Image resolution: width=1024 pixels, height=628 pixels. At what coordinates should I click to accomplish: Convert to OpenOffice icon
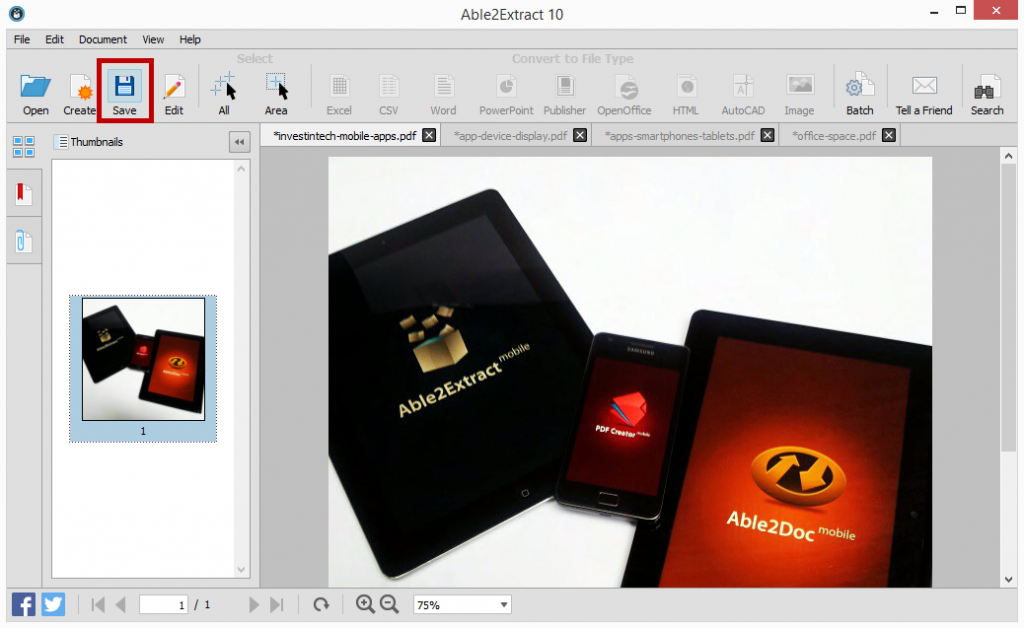625,87
